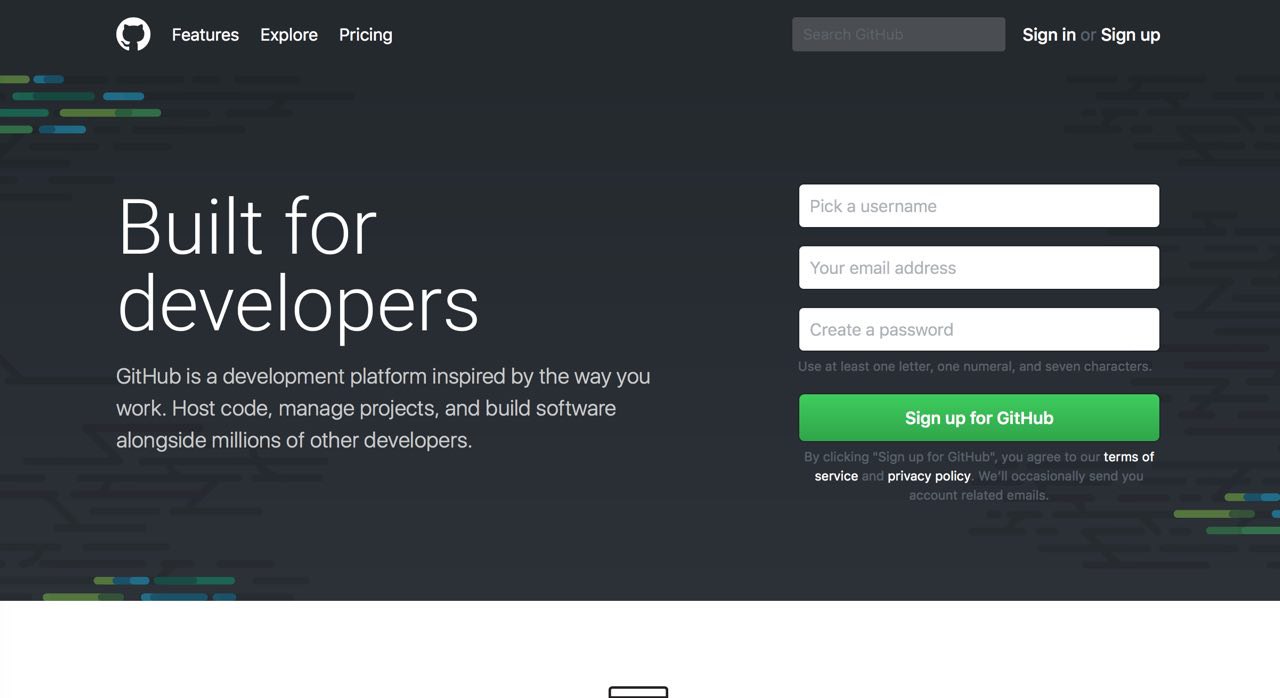
Task: Focus the Search GitHub field
Action: pos(898,34)
